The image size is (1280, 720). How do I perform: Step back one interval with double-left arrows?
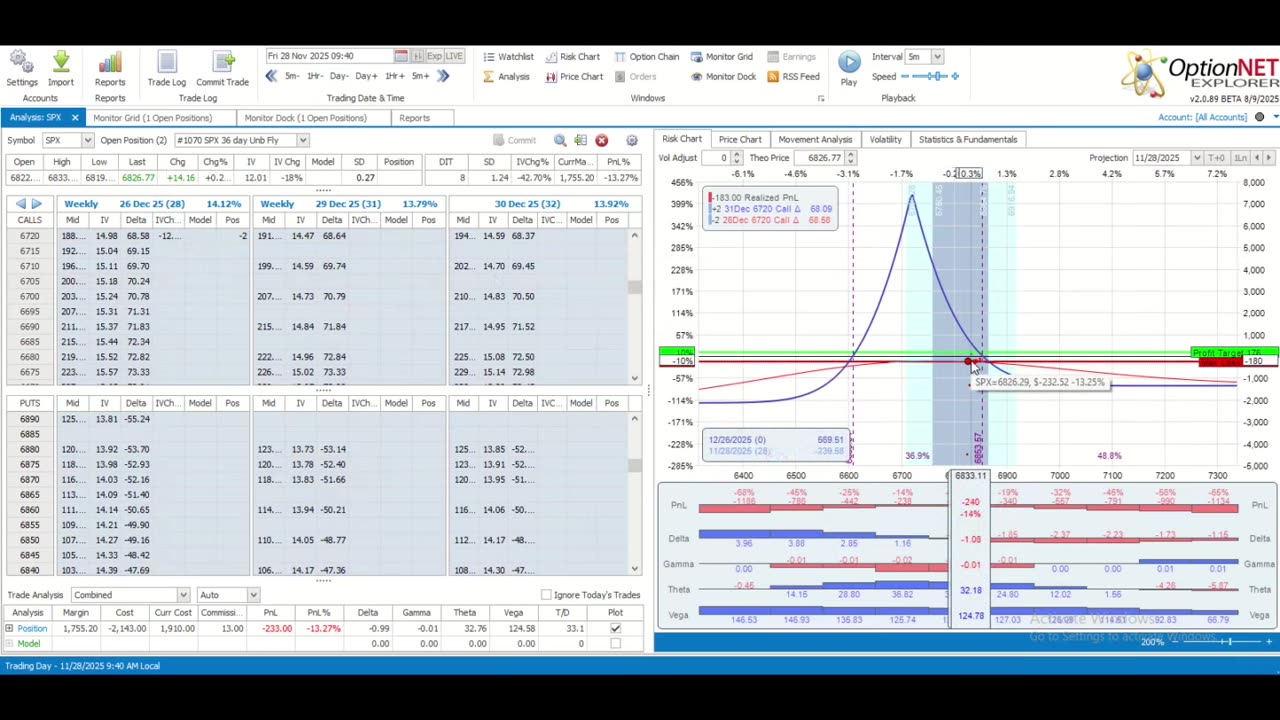pos(271,76)
